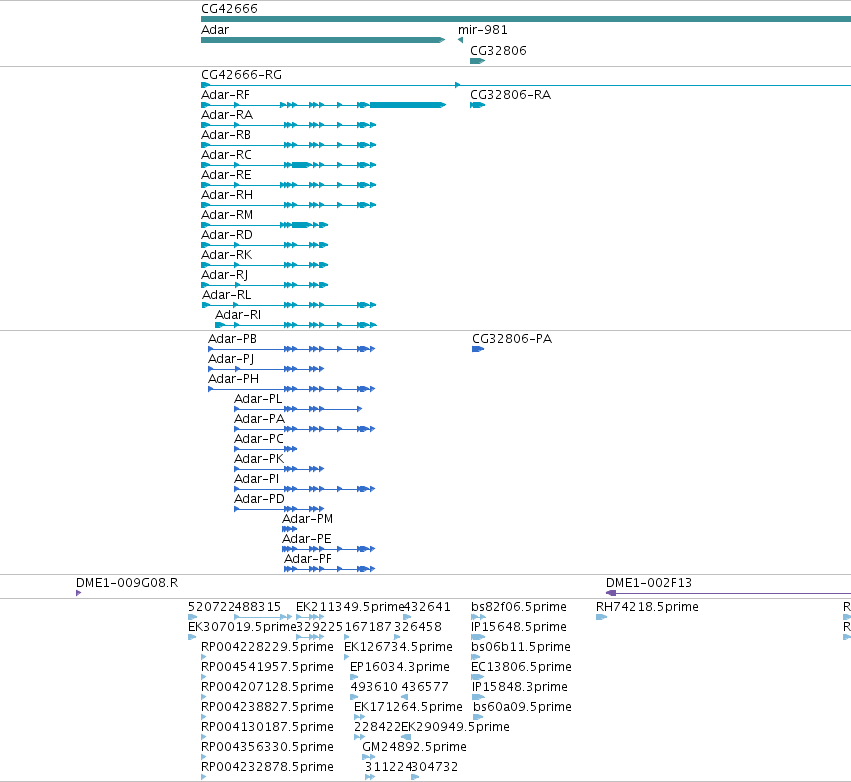Select the EK126734.5prime EST label
Image resolution: width=851 pixels, height=782 pixels.
pos(398,647)
